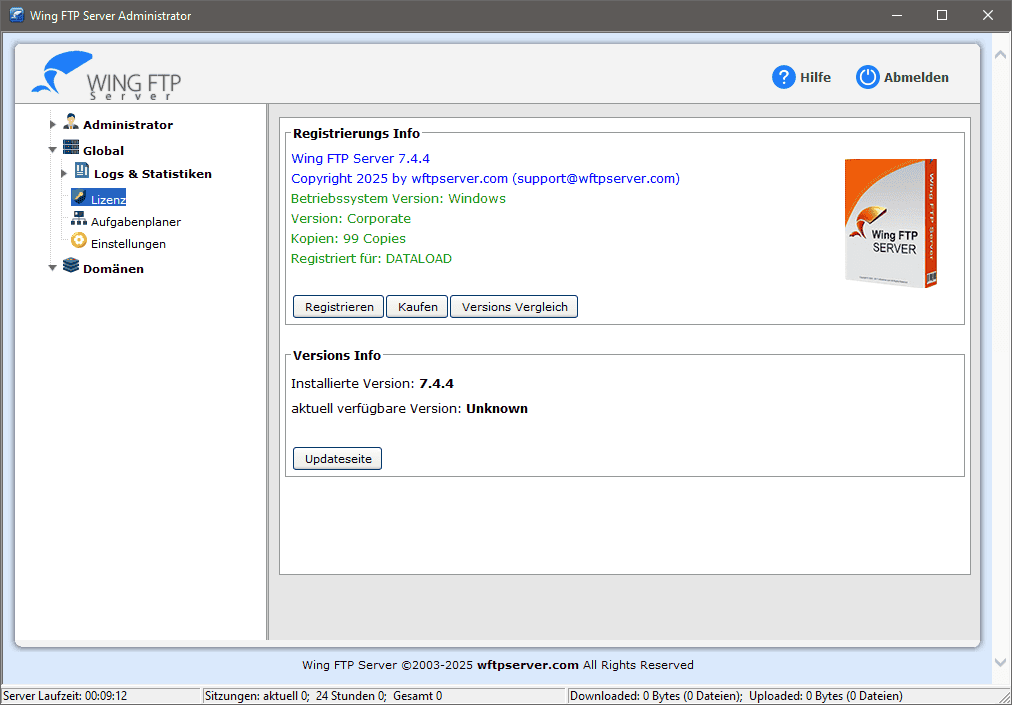Select Administrator in the tree

coord(128,125)
